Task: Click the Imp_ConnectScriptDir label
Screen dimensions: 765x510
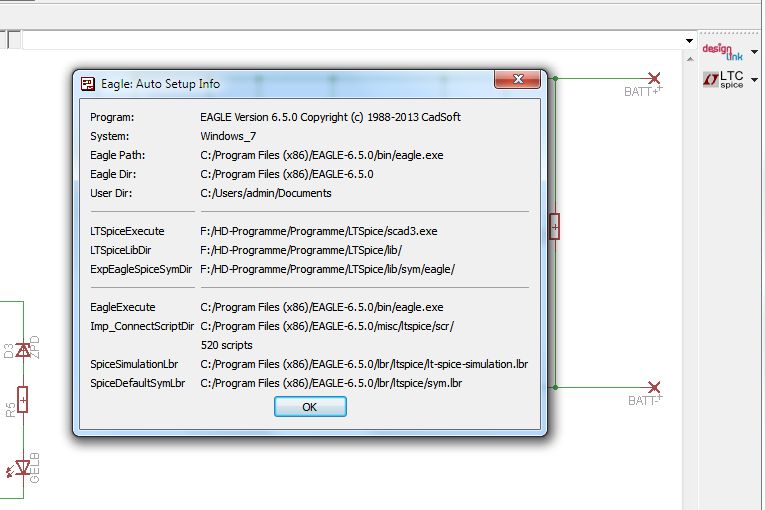Action: coord(142,326)
